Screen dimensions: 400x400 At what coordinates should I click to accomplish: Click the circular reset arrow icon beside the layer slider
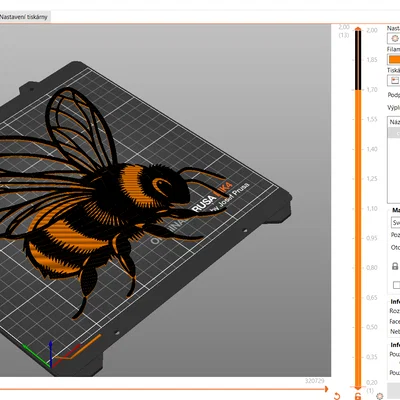tap(337, 396)
